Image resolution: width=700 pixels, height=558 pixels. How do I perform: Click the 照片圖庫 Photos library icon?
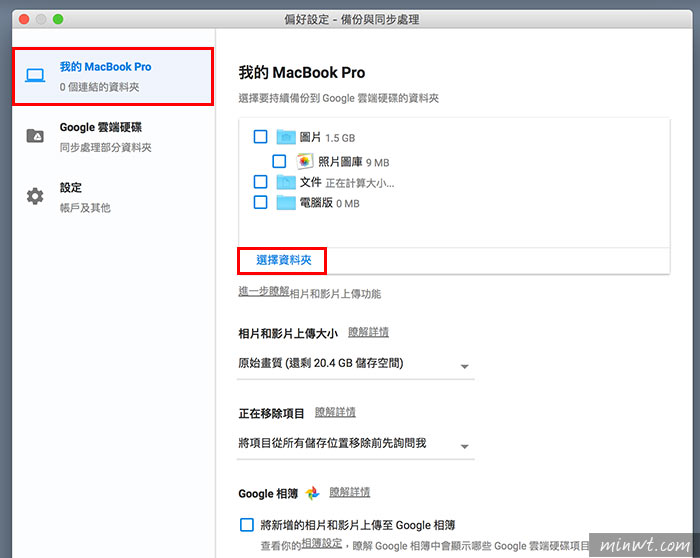304,161
